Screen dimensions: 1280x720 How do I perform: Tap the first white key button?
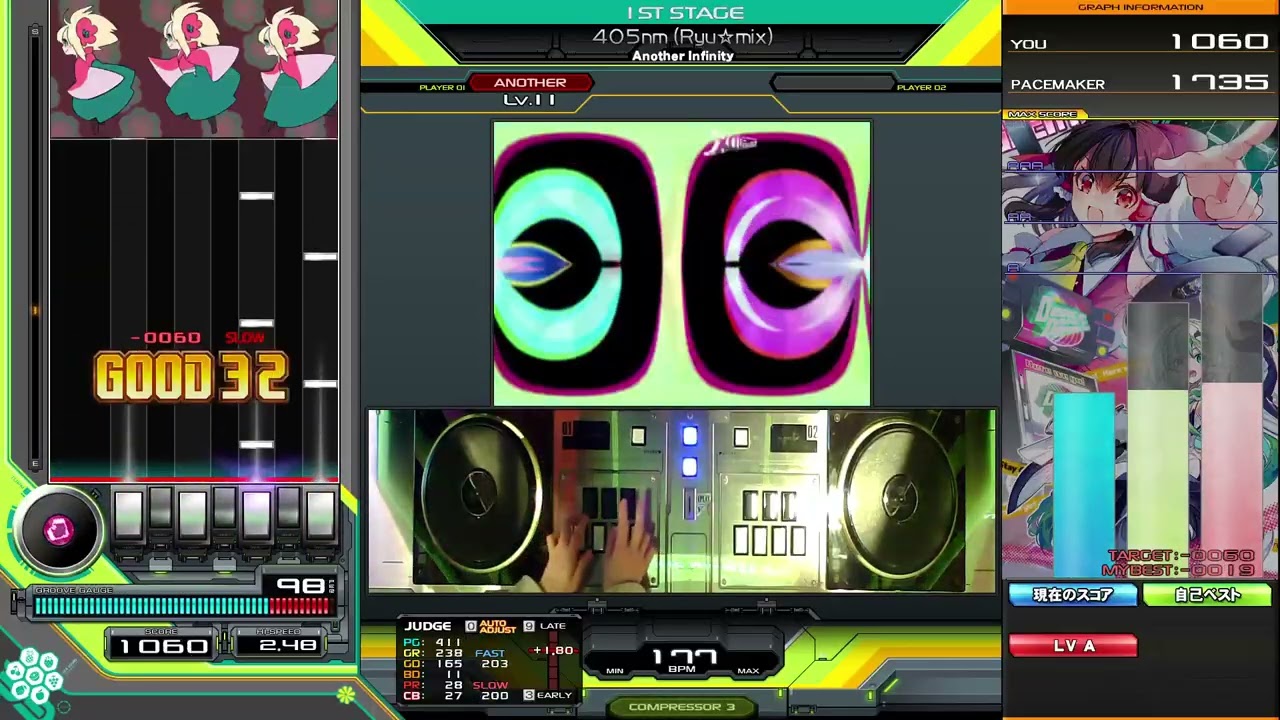pyautogui.click(x=128, y=513)
